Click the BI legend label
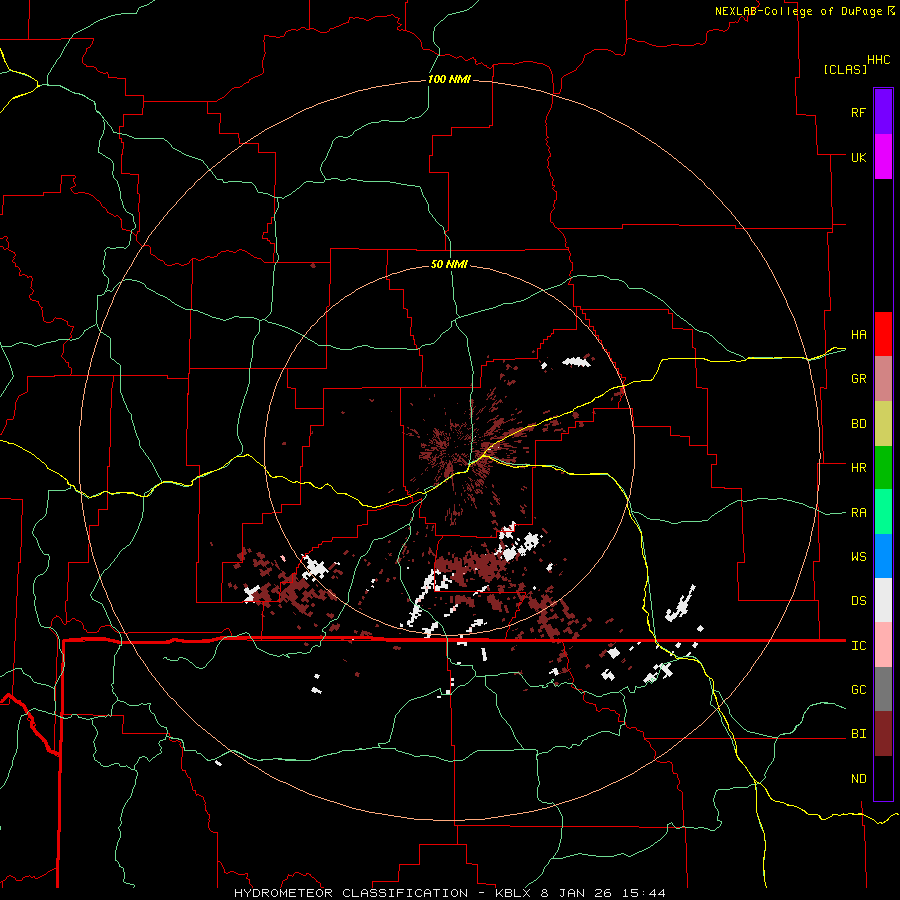900x900 pixels. 858,734
